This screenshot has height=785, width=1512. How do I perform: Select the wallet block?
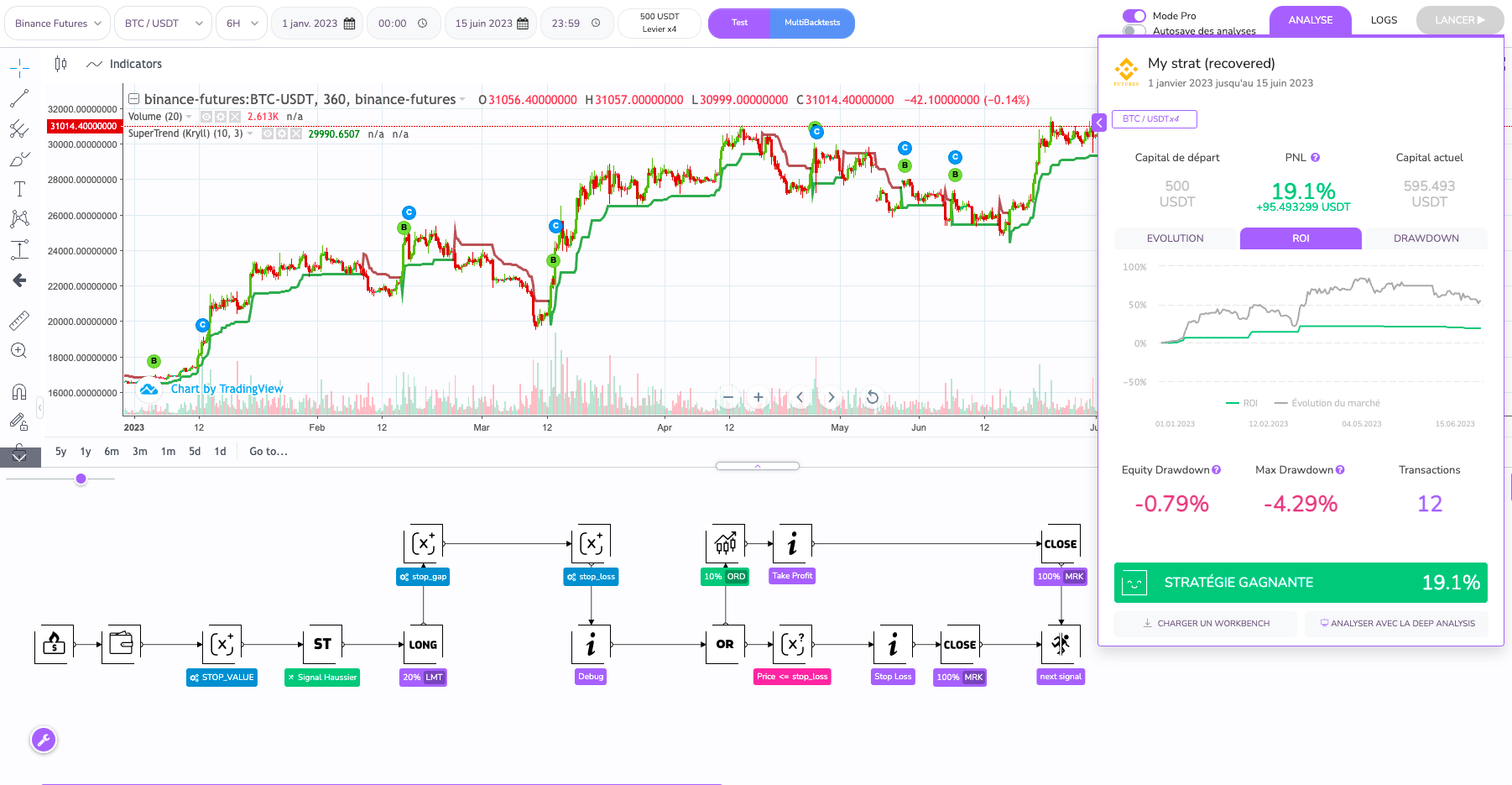pos(121,644)
